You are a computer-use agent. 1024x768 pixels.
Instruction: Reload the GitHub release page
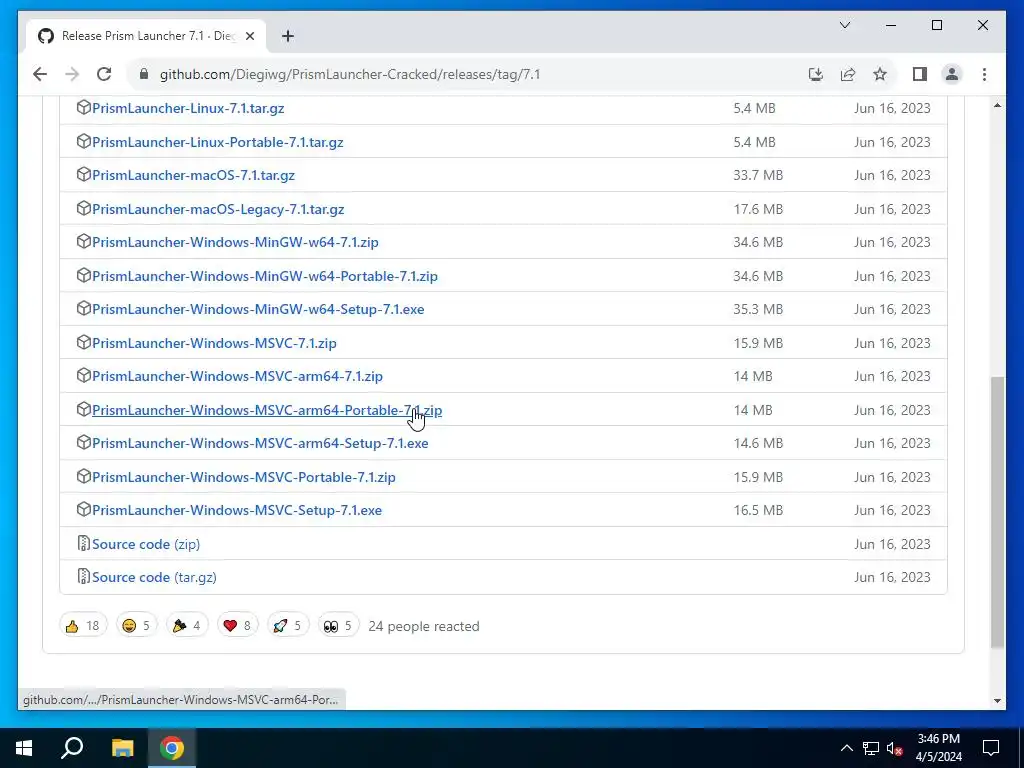point(104,74)
